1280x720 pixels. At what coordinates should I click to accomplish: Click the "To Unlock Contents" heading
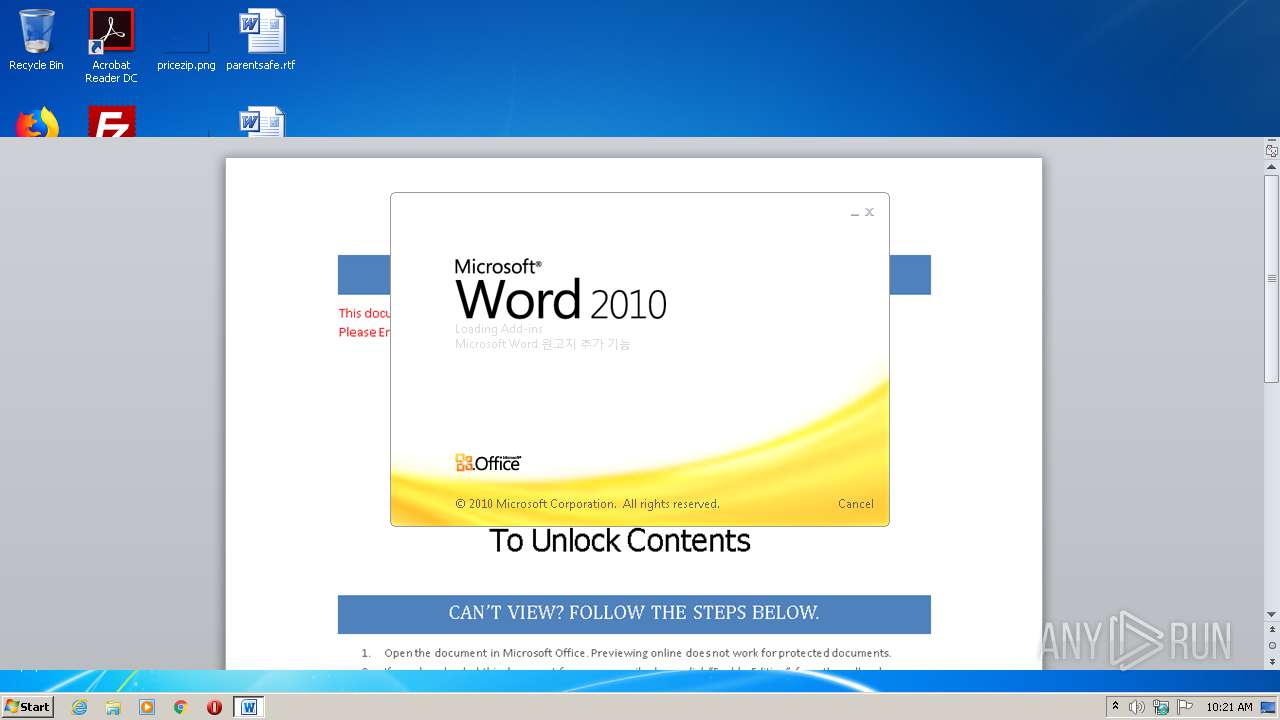point(620,541)
